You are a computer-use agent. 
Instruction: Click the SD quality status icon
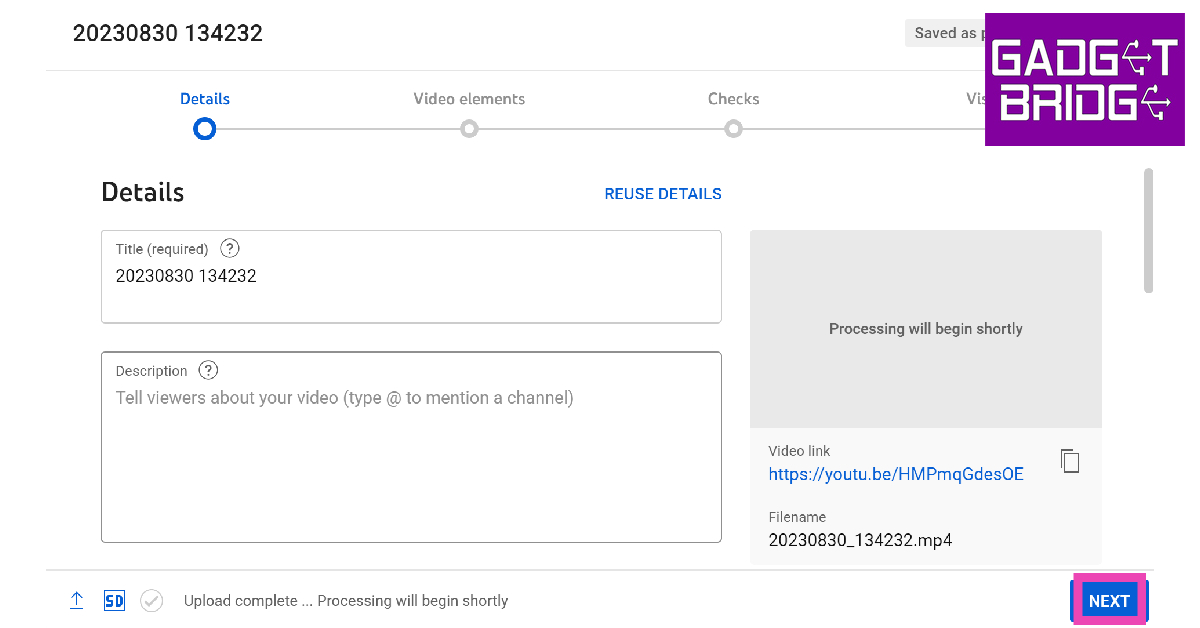114,600
